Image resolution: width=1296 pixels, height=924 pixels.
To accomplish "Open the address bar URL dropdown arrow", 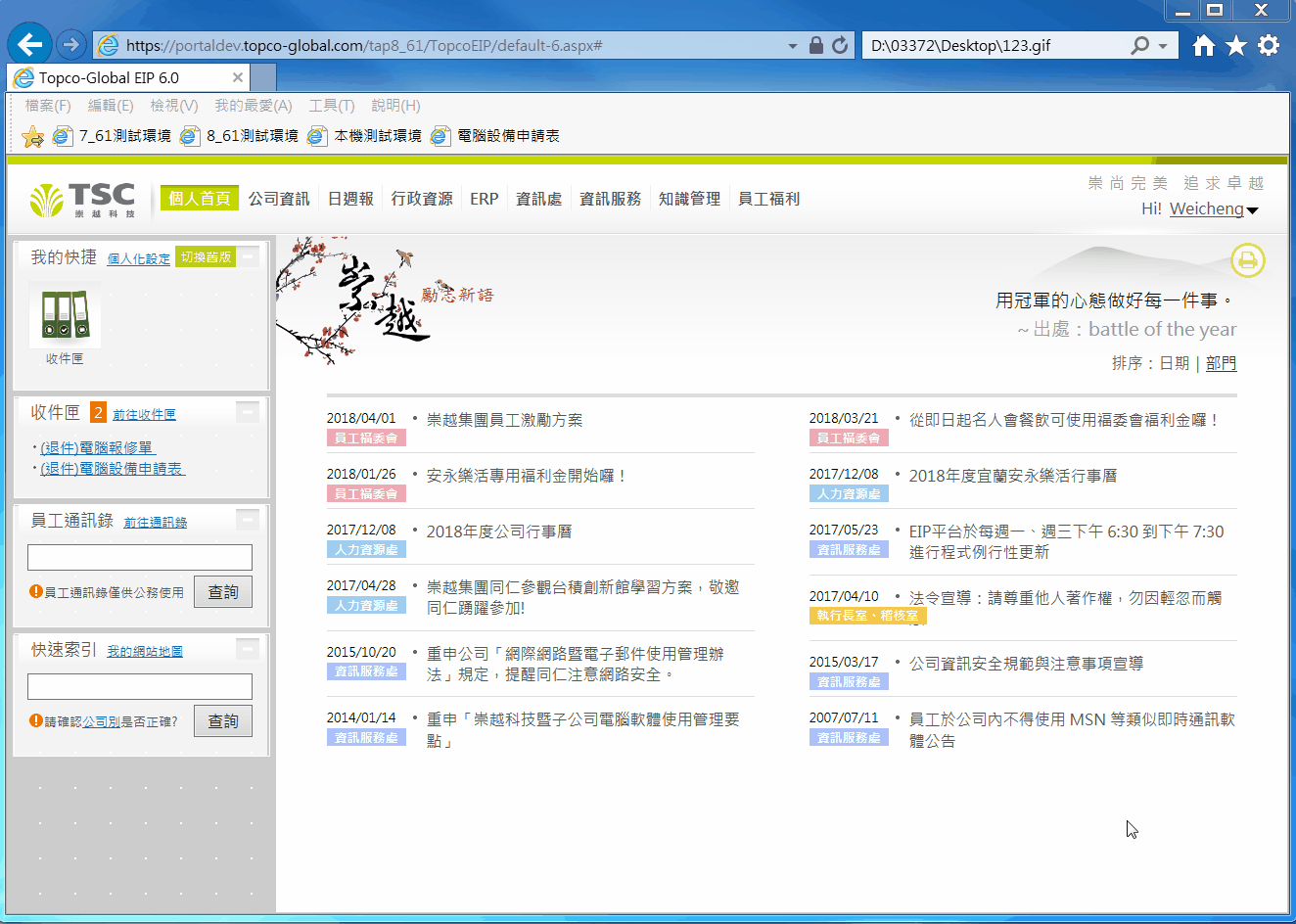I will (x=792, y=46).
